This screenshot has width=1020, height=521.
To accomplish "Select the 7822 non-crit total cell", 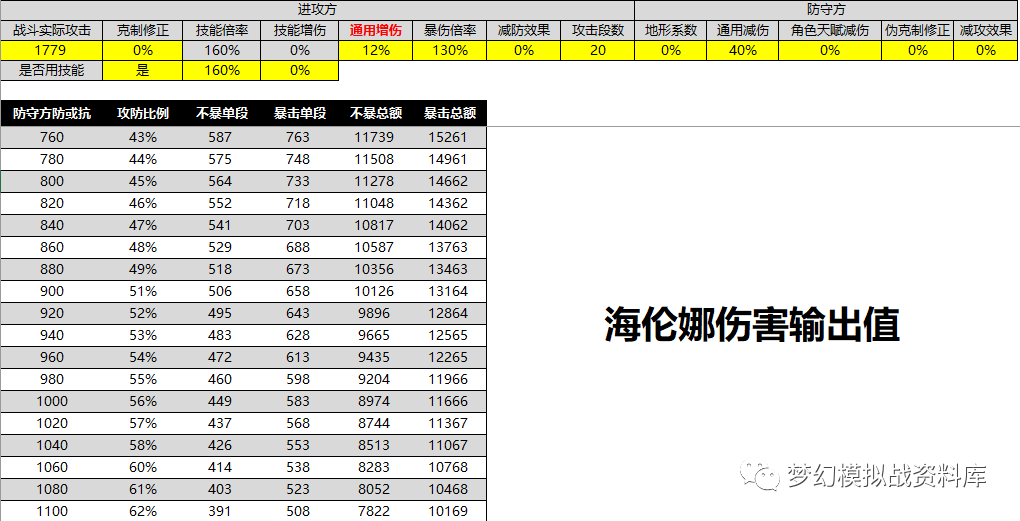I will (x=375, y=511).
